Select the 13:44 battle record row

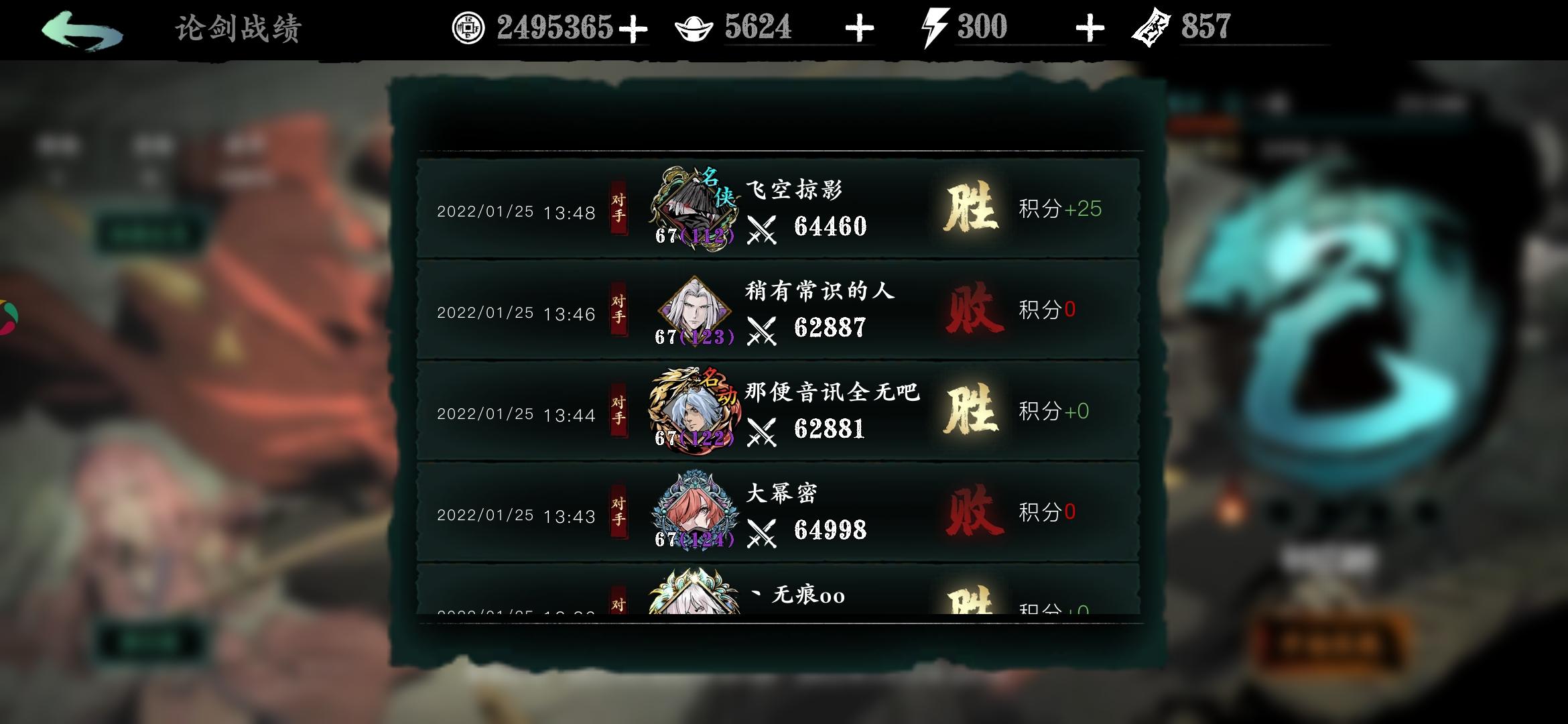(x=778, y=411)
